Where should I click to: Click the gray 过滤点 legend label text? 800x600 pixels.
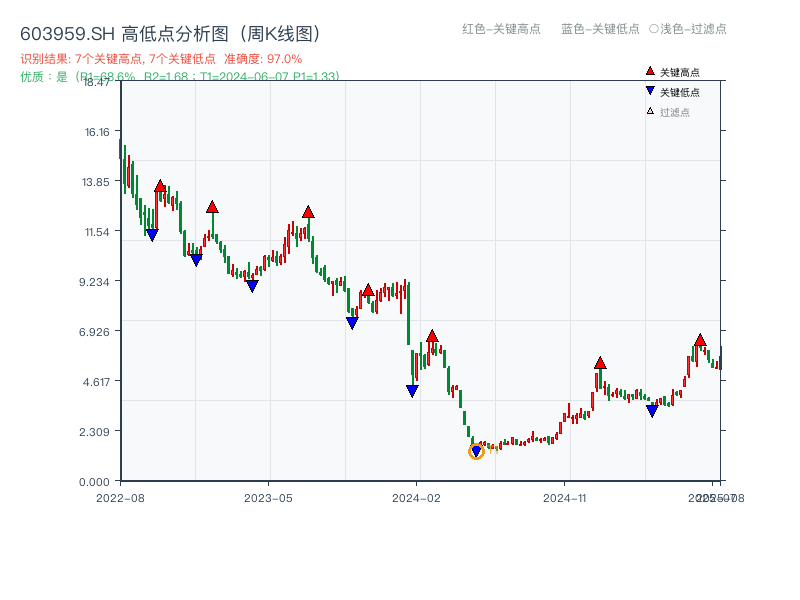click(x=675, y=112)
